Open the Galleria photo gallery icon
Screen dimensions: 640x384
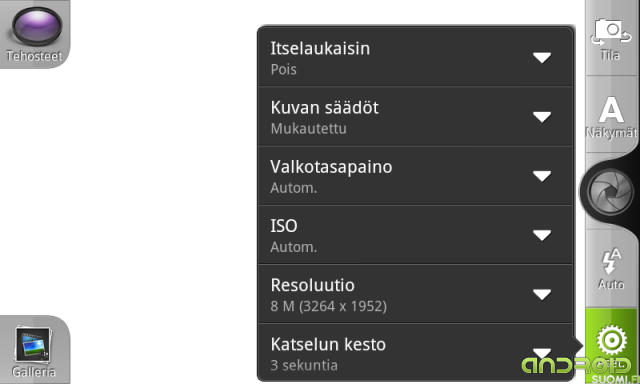pos(33,345)
